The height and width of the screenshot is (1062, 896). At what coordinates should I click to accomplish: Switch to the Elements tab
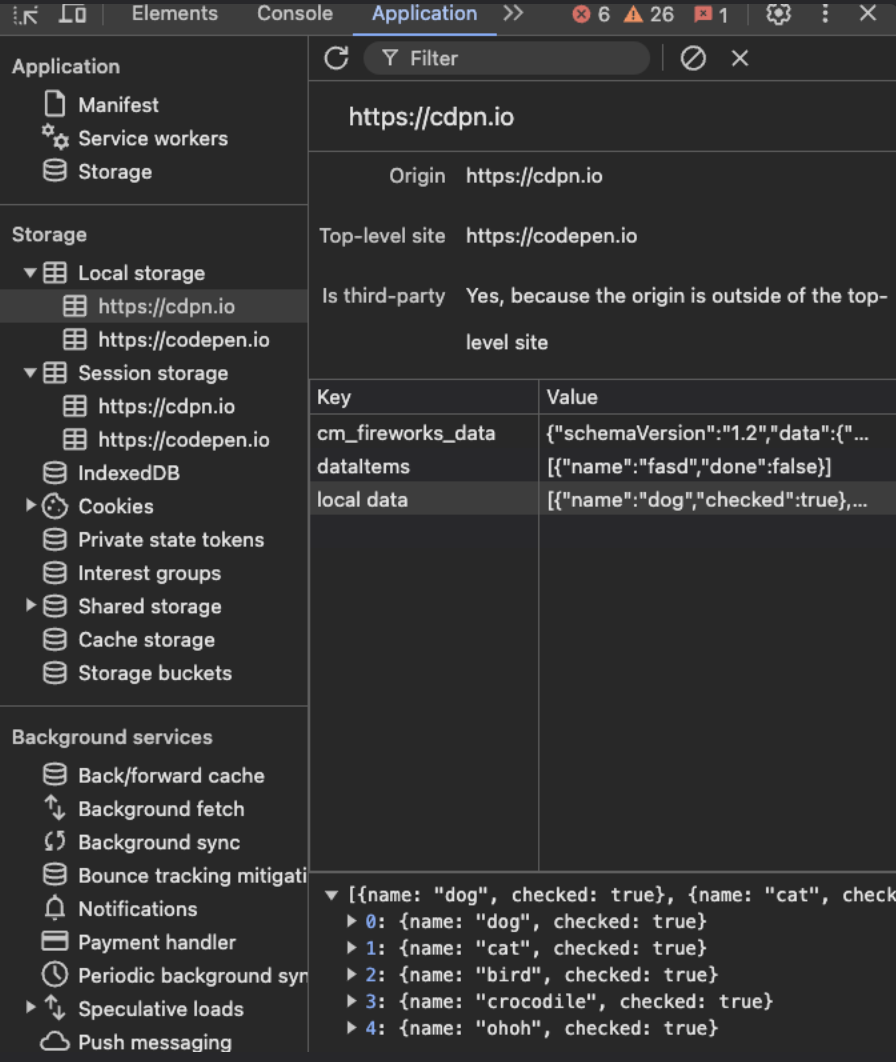click(174, 14)
